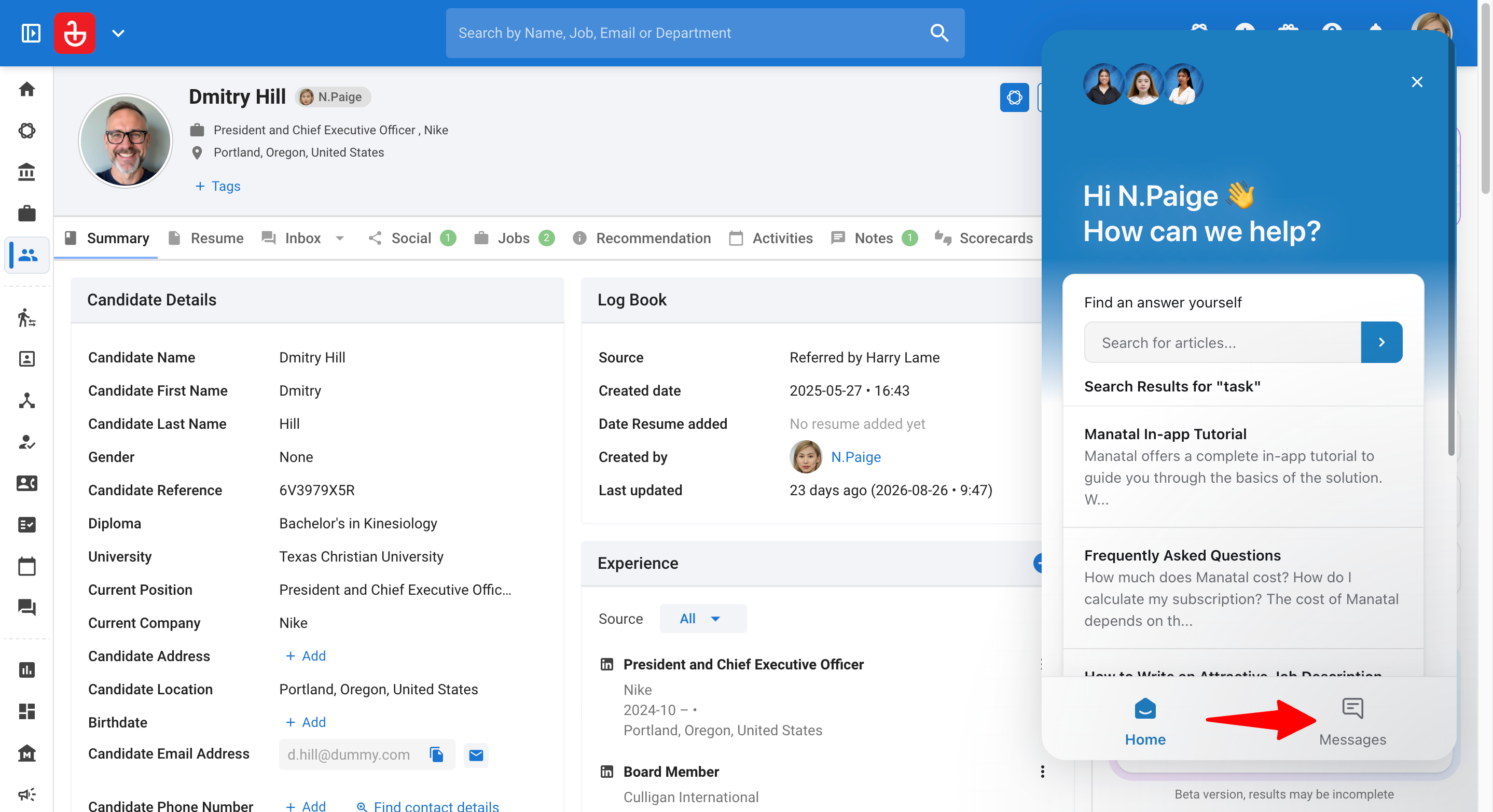Screen dimensions: 1493x812
Task: Click the Candidate Reference value 6V3979X5R
Action: pyautogui.click(x=316, y=490)
